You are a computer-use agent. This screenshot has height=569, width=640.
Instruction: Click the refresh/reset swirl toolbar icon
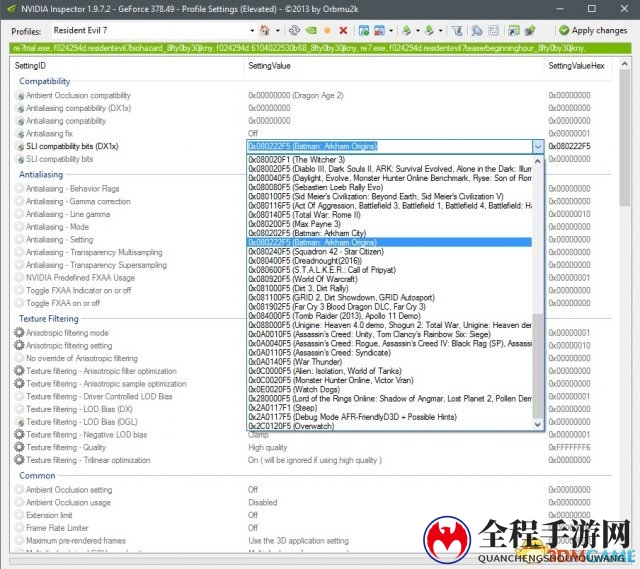(294, 30)
